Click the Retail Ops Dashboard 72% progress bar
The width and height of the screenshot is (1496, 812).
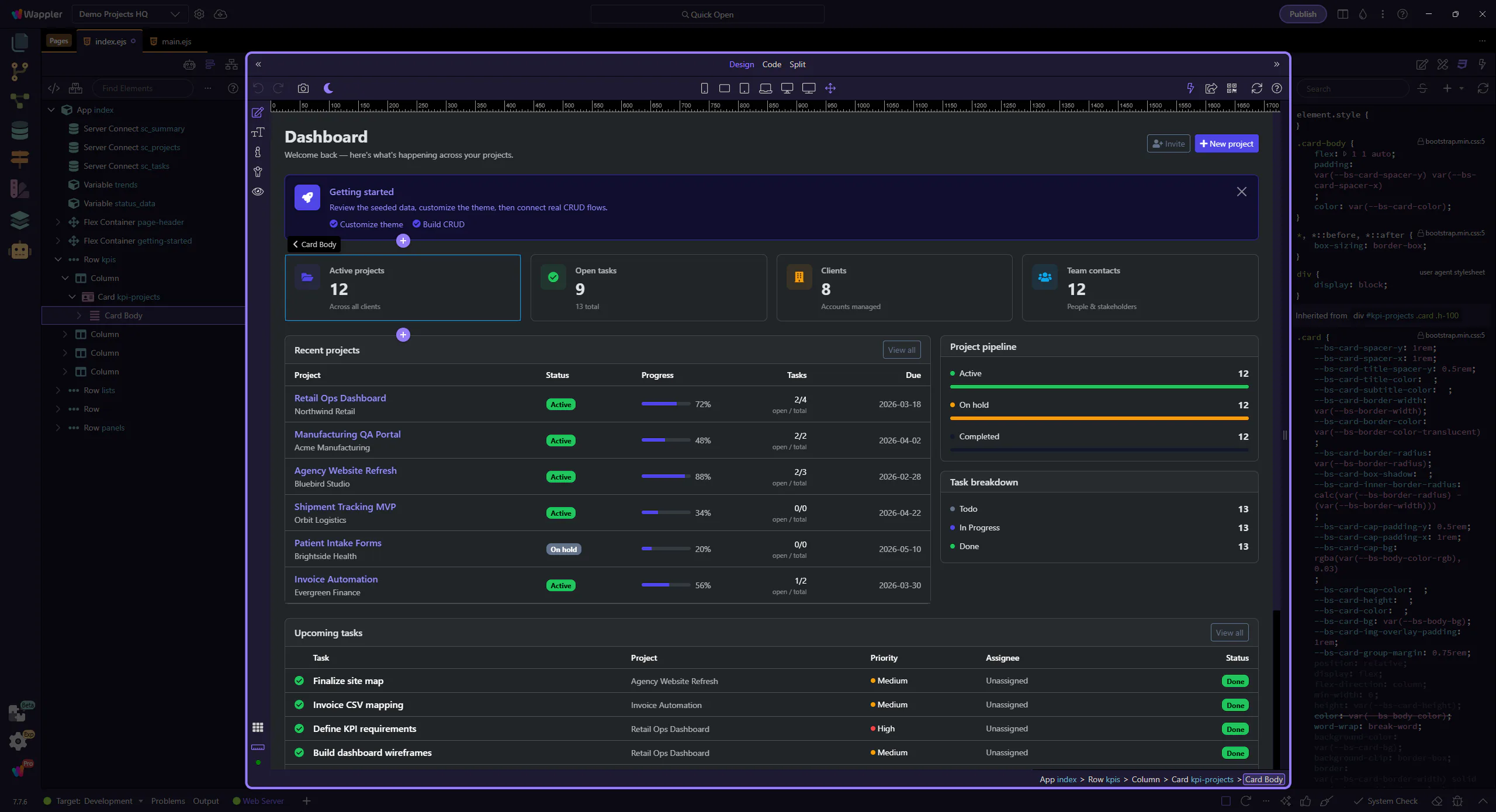pos(666,404)
